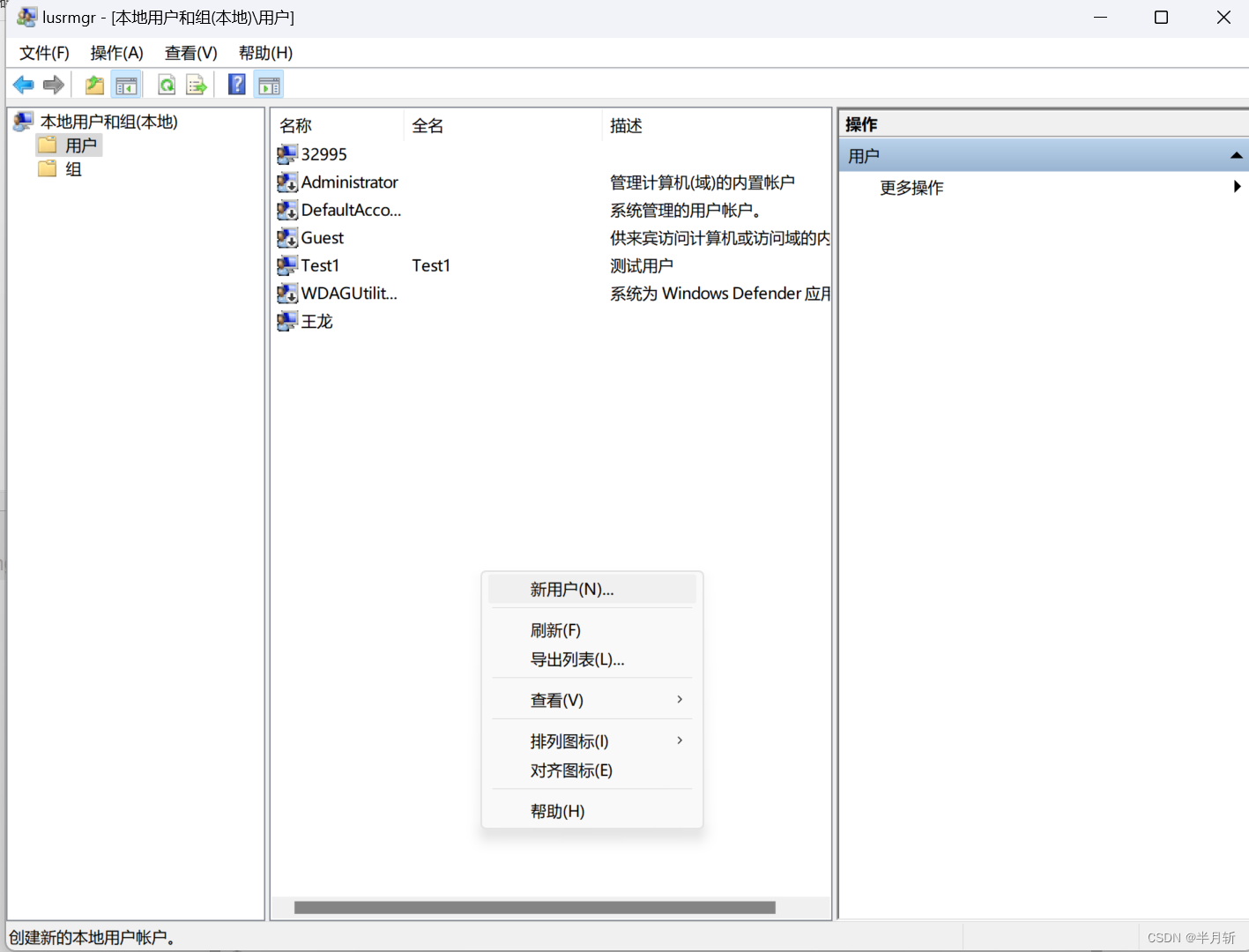Open the 查看(V) menu in menu bar
The width and height of the screenshot is (1249, 952).
pyautogui.click(x=191, y=53)
